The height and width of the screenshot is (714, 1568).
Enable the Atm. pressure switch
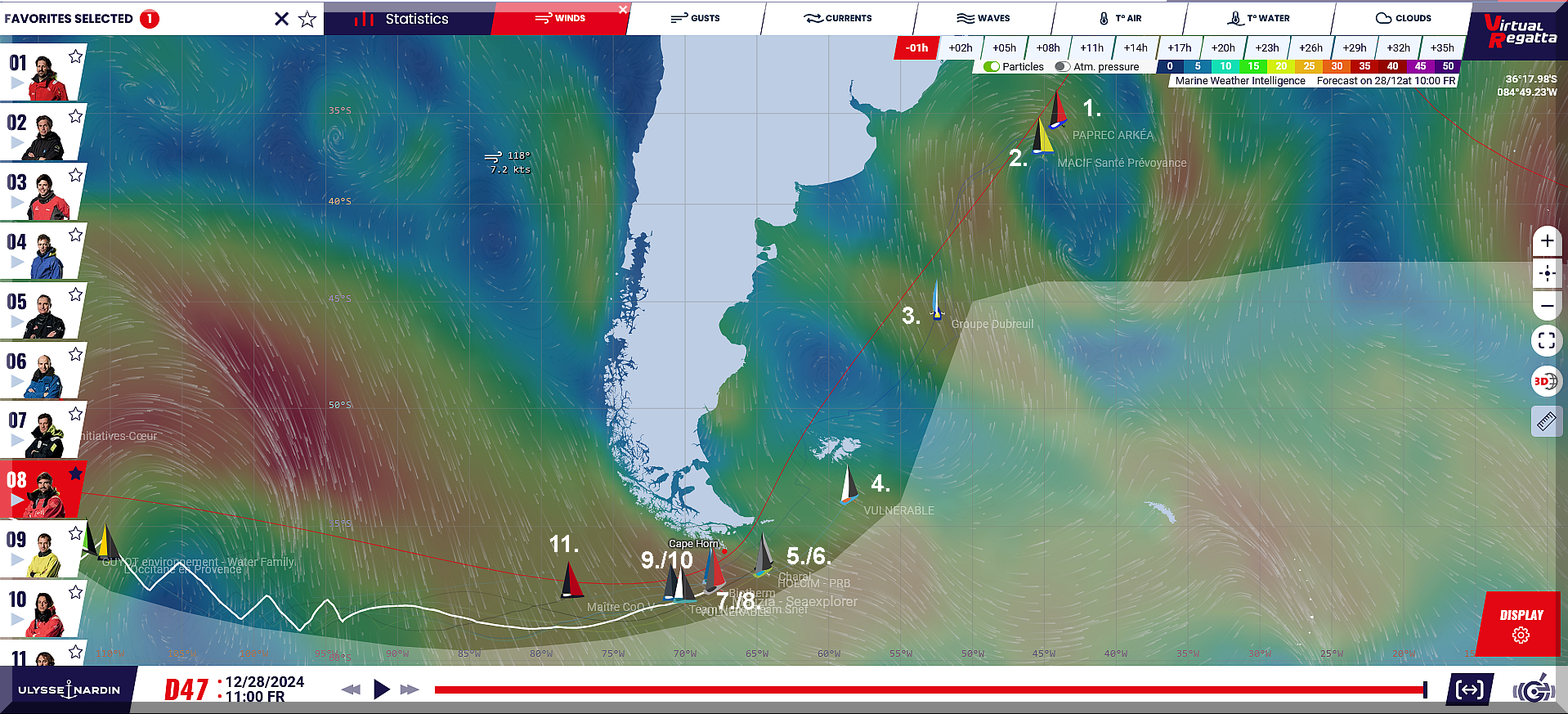point(1062,67)
